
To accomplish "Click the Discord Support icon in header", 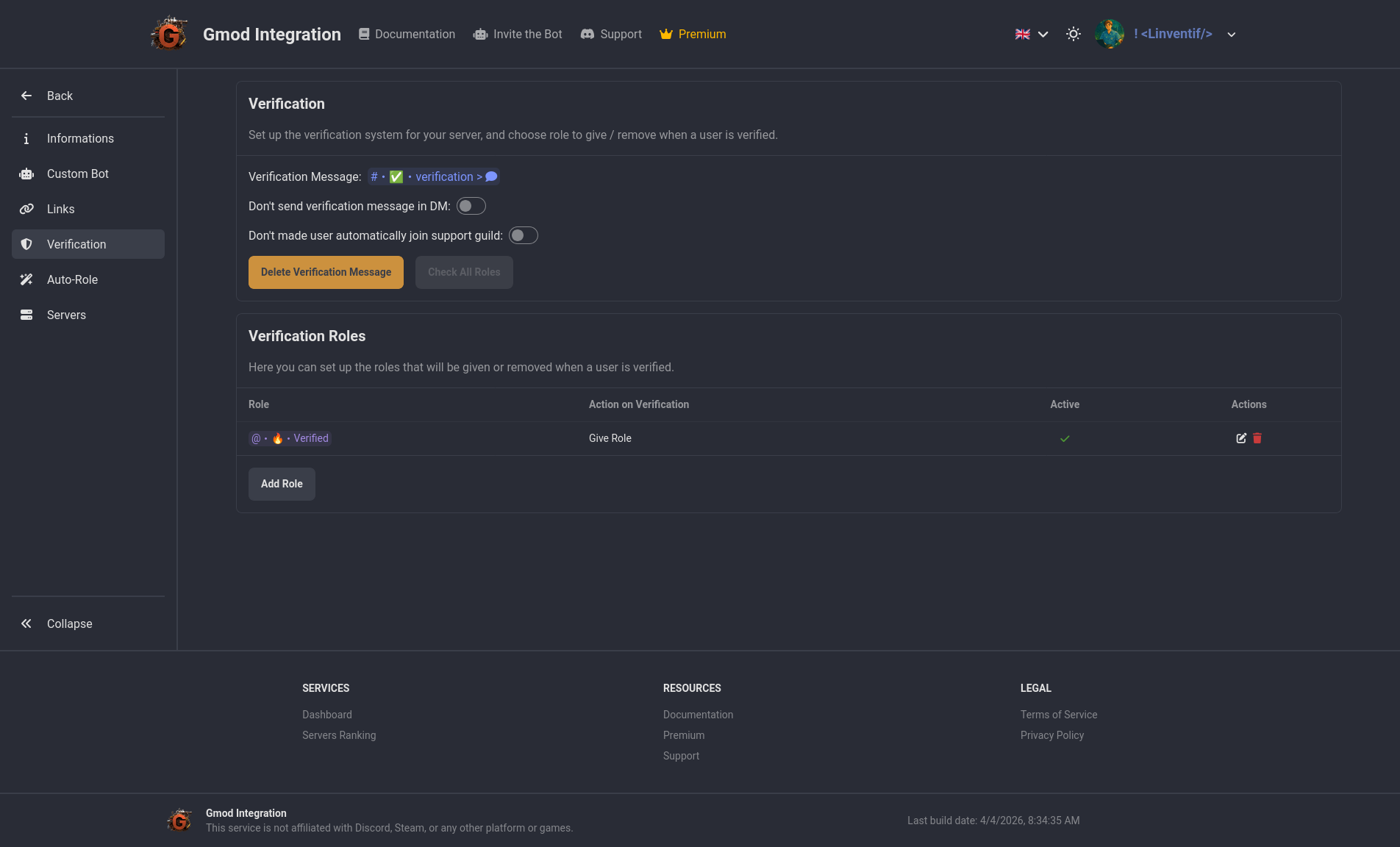I will pyautogui.click(x=587, y=34).
